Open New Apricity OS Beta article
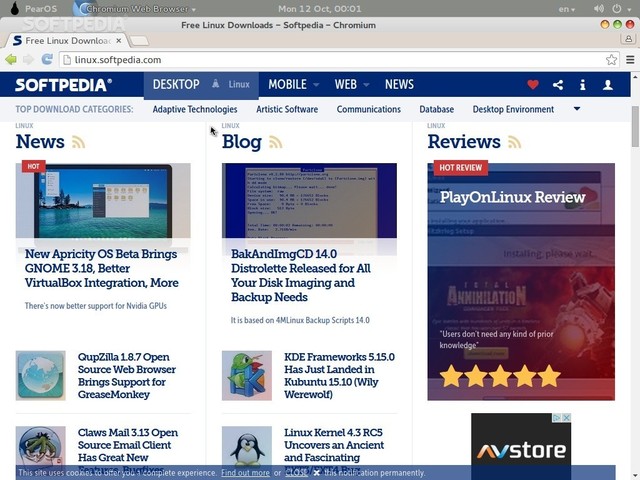The height and width of the screenshot is (480, 640). 102,268
